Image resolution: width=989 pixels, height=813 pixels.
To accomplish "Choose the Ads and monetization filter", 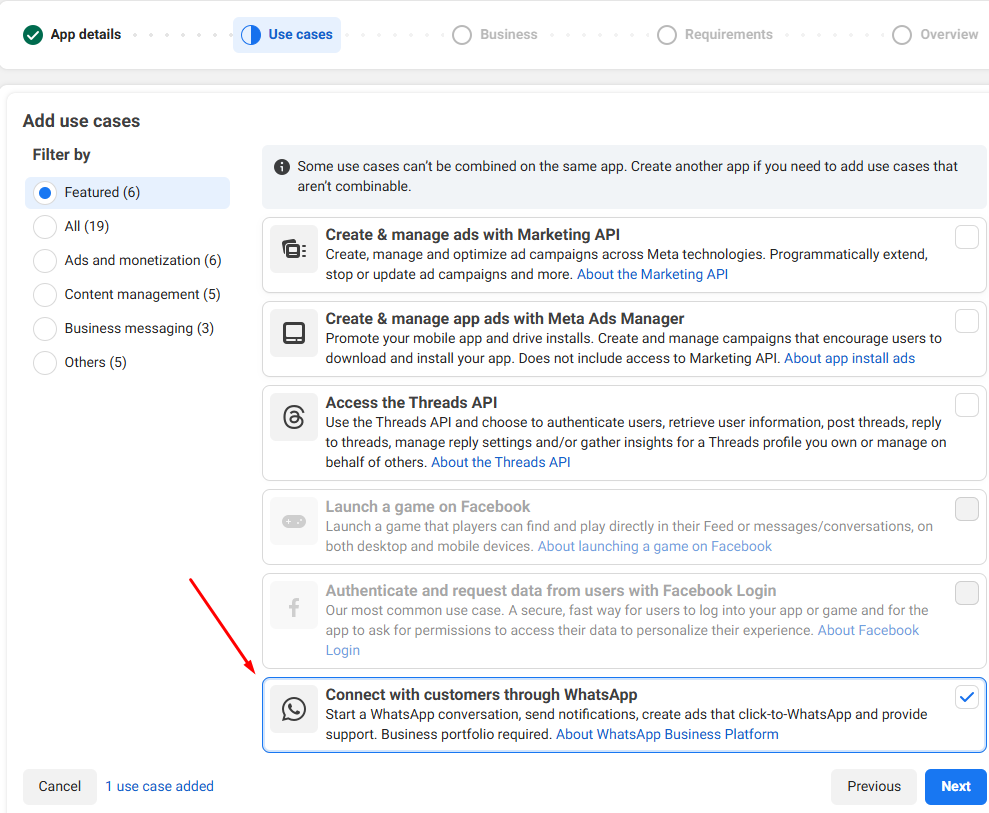I will click(x=45, y=260).
